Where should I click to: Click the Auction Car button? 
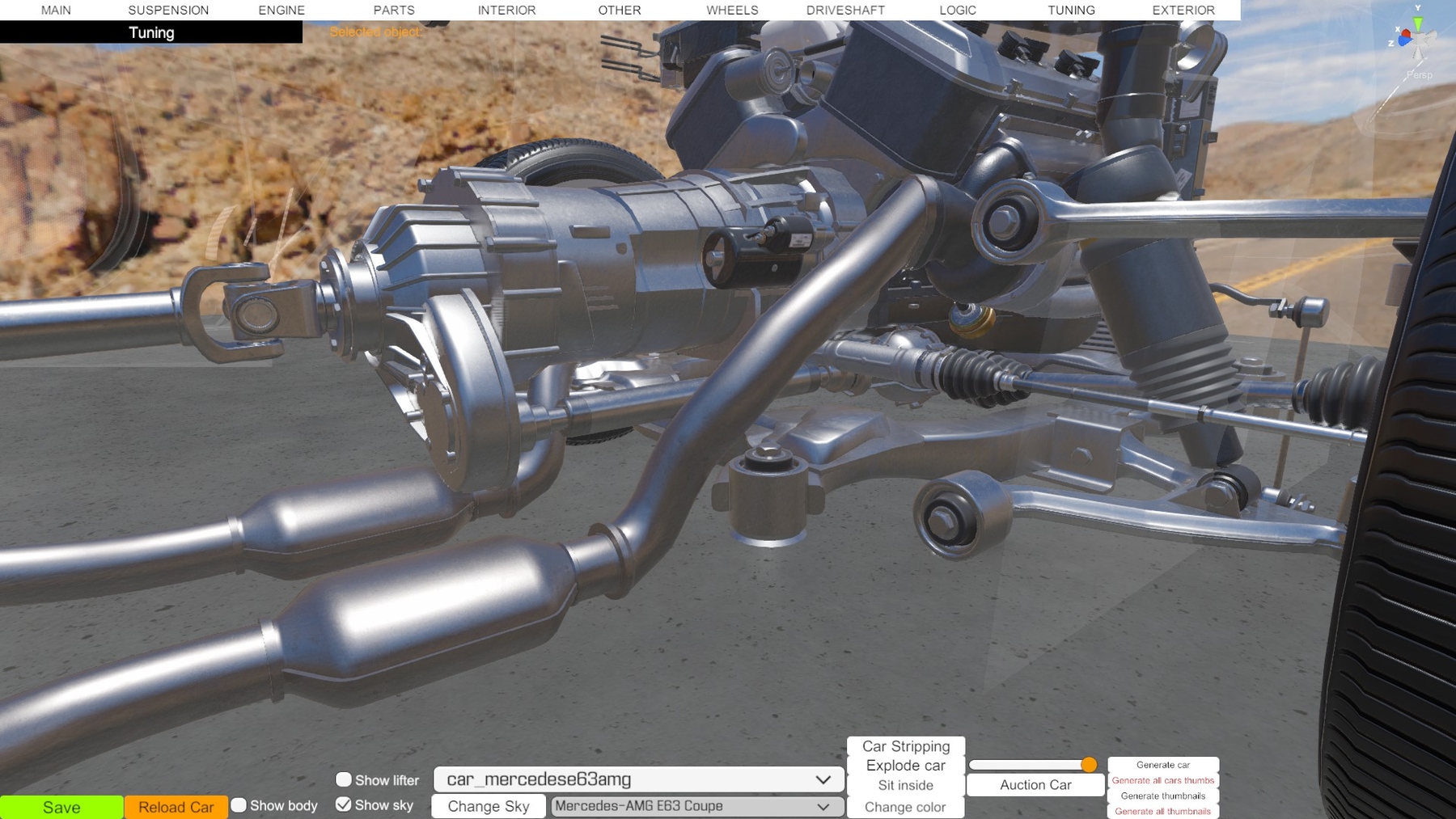[1035, 785]
